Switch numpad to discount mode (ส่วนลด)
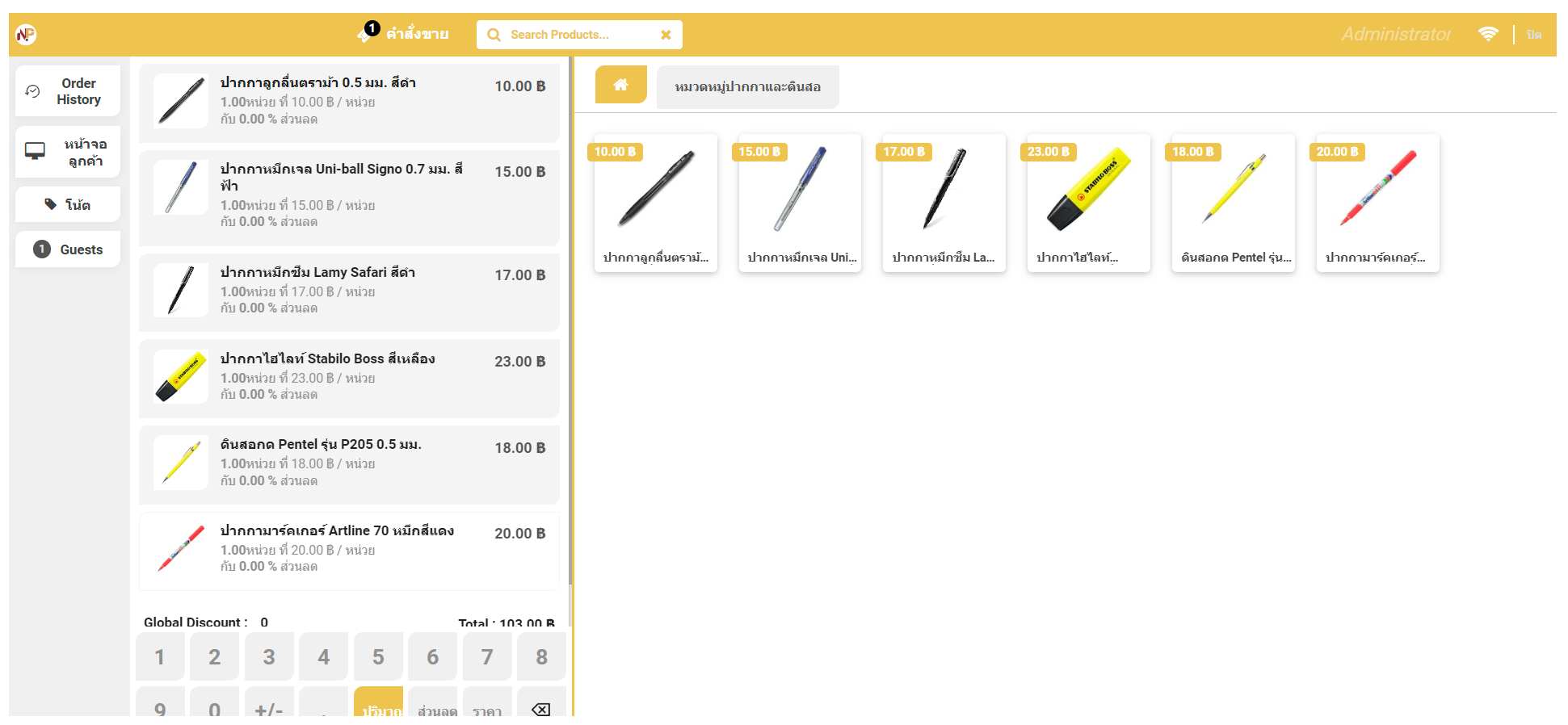Image resolution: width=1568 pixels, height=725 pixels. point(432,702)
